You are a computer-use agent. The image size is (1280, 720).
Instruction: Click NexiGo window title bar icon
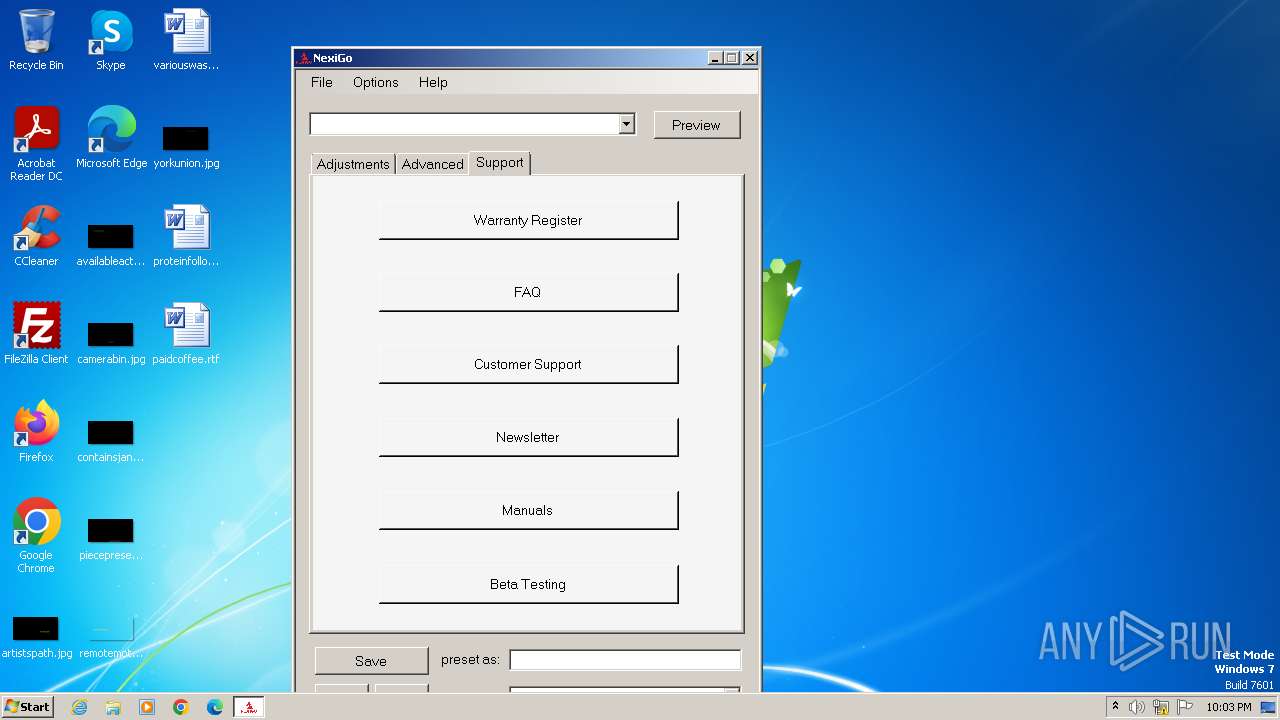point(304,58)
